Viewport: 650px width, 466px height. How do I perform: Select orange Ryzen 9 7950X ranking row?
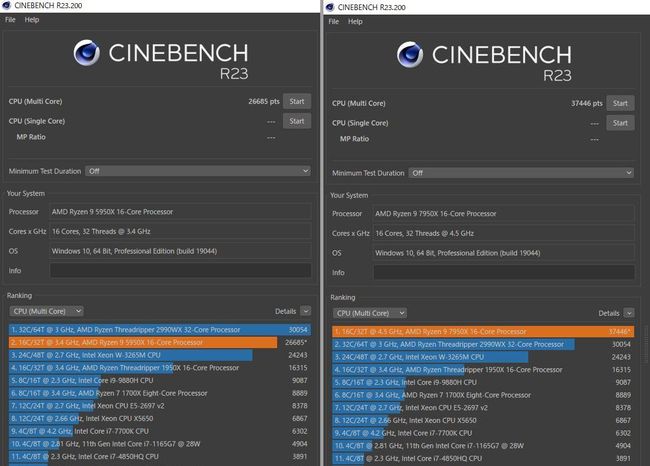pyautogui.click(x=483, y=332)
